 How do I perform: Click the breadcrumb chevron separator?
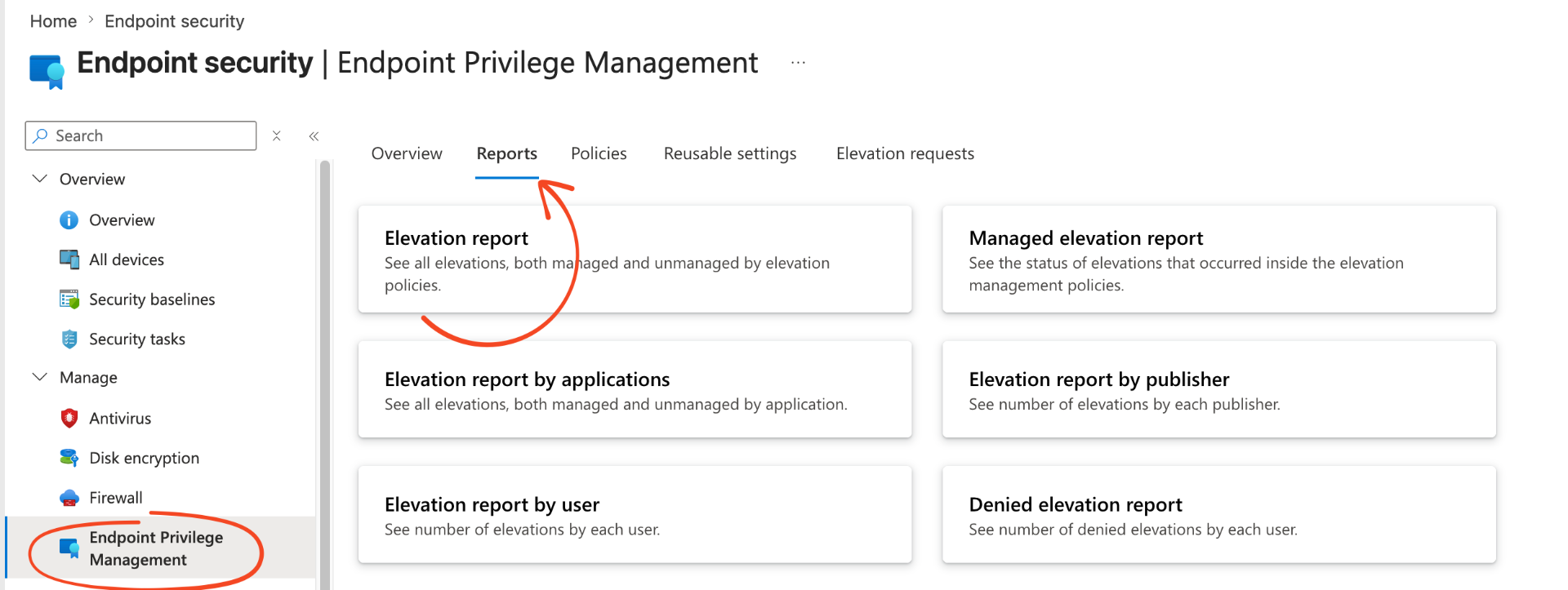(91, 20)
